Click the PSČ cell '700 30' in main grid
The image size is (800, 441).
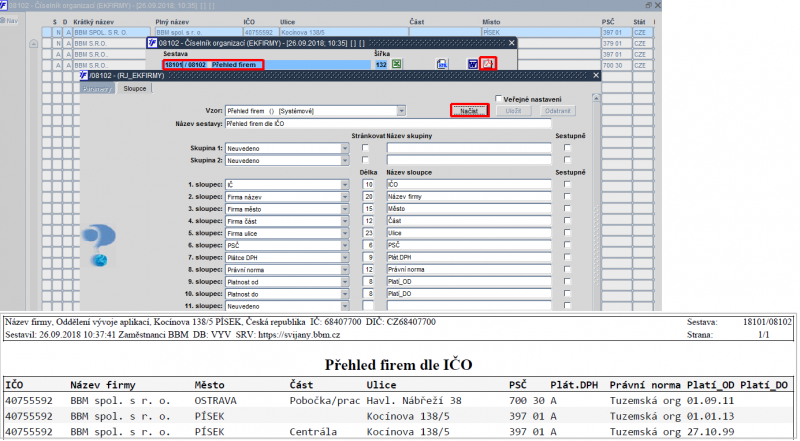616,65
